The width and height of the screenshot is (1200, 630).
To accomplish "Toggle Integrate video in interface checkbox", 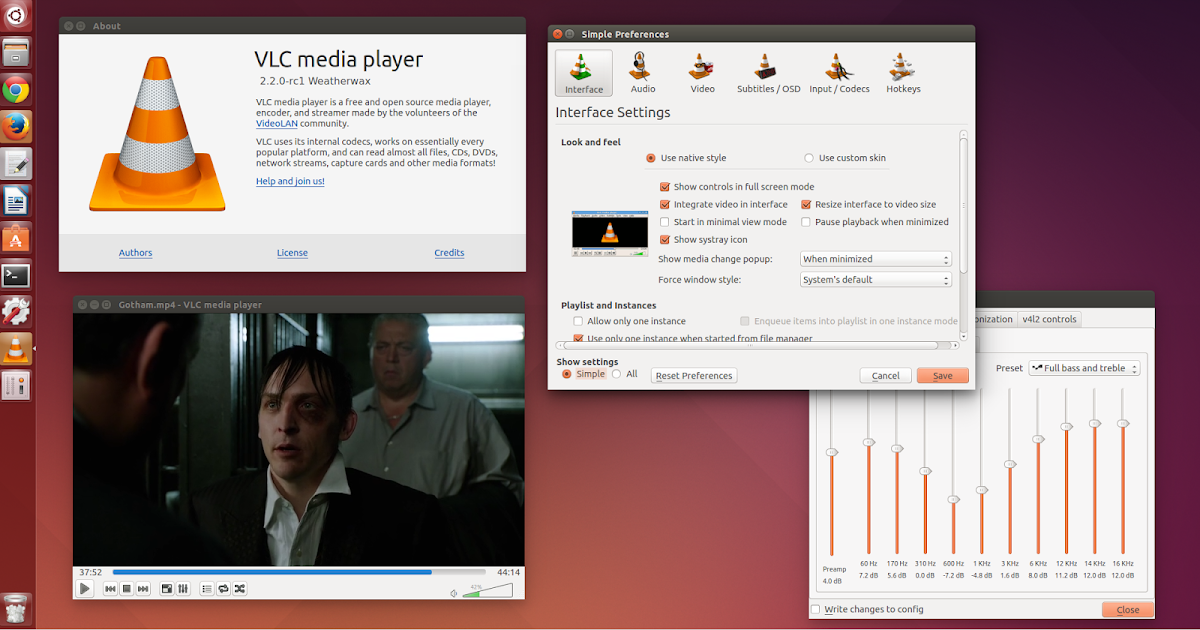I will tap(665, 204).
